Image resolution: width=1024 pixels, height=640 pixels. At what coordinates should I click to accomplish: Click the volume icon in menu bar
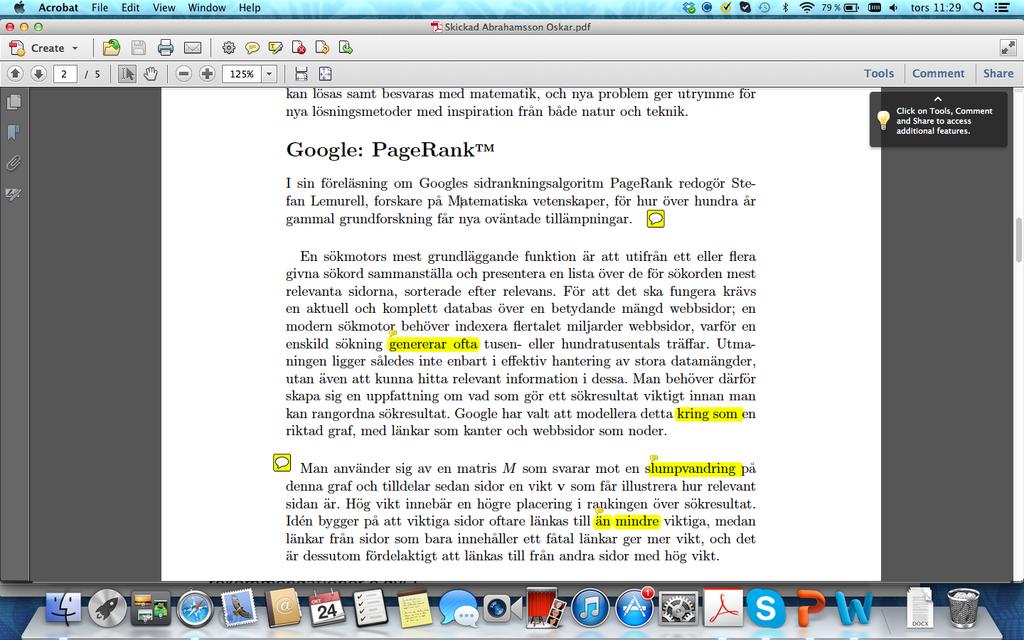click(x=893, y=8)
